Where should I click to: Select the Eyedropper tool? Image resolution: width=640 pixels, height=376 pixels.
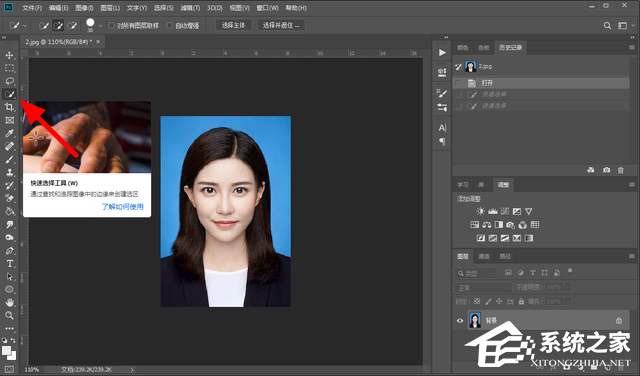click(x=9, y=133)
